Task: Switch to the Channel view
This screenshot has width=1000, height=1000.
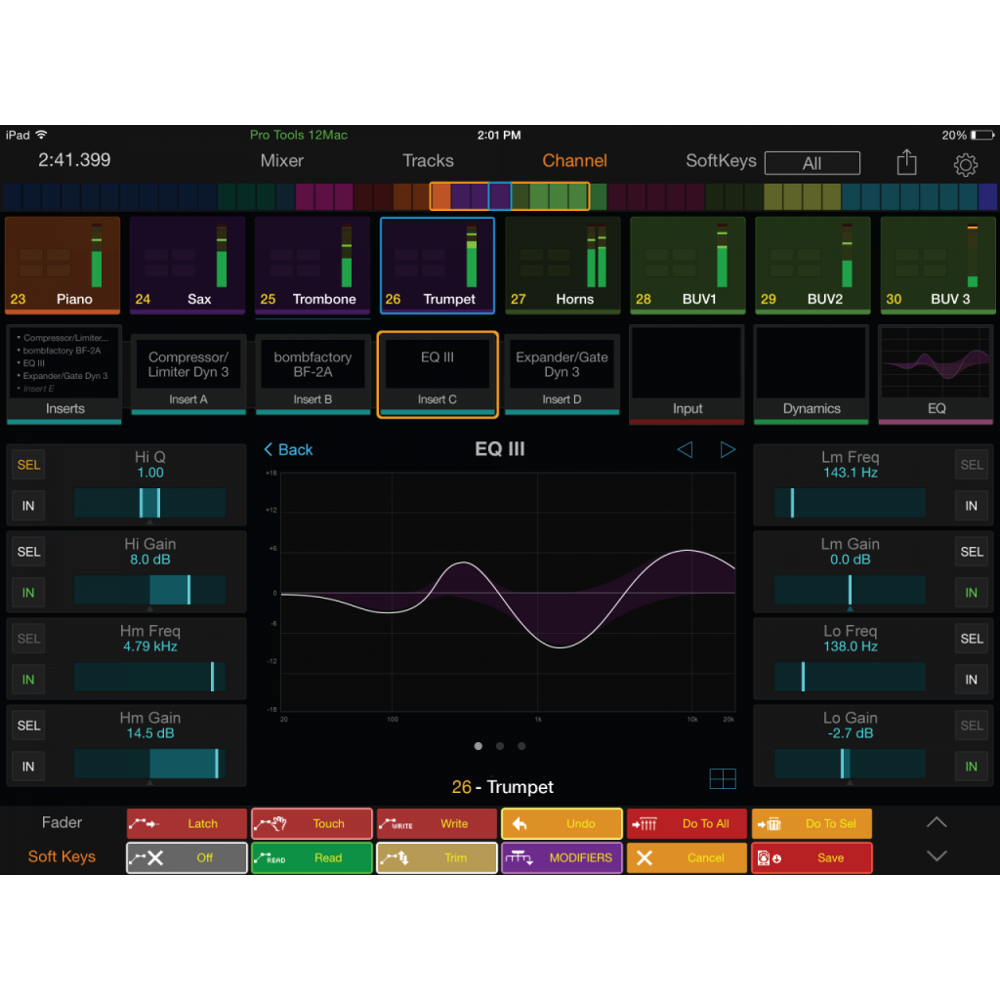Action: (x=575, y=161)
